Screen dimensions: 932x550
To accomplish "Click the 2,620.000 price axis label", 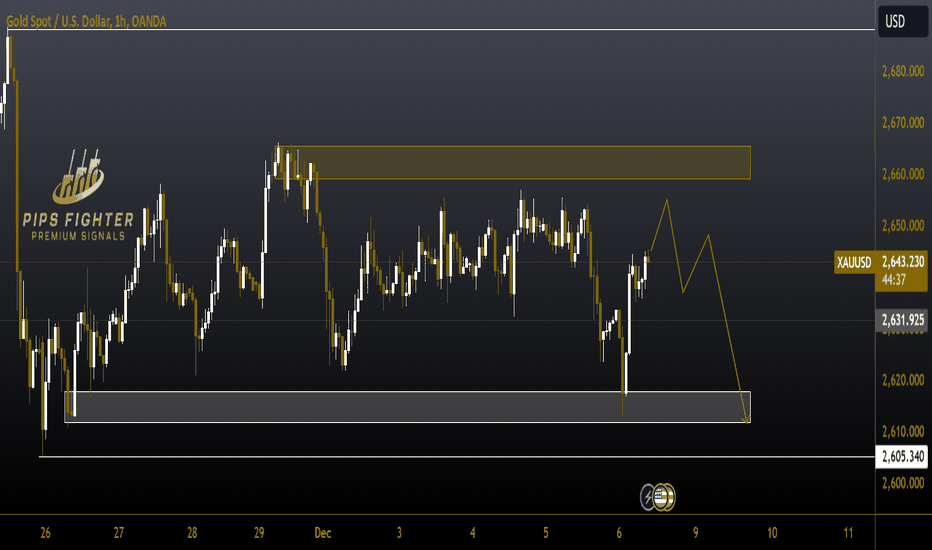I will pos(903,380).
